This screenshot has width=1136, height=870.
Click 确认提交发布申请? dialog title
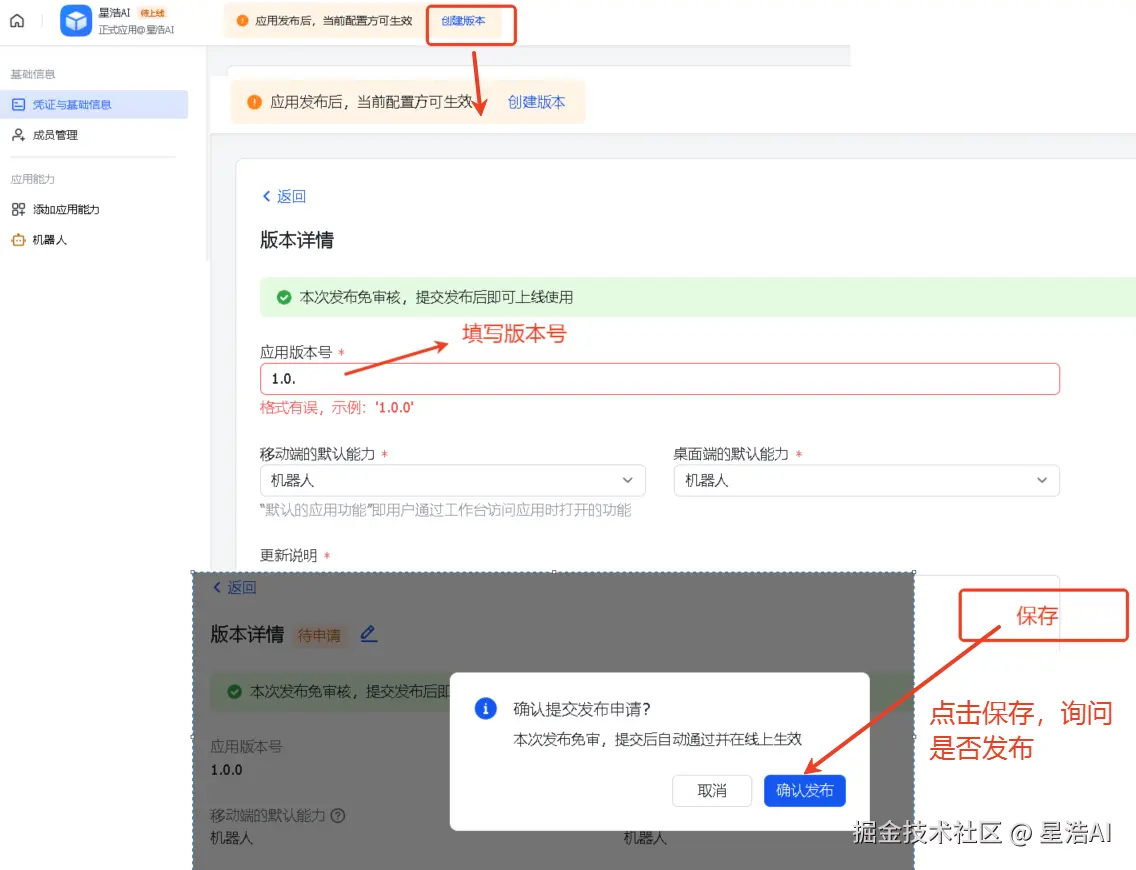tap(582, 709)
